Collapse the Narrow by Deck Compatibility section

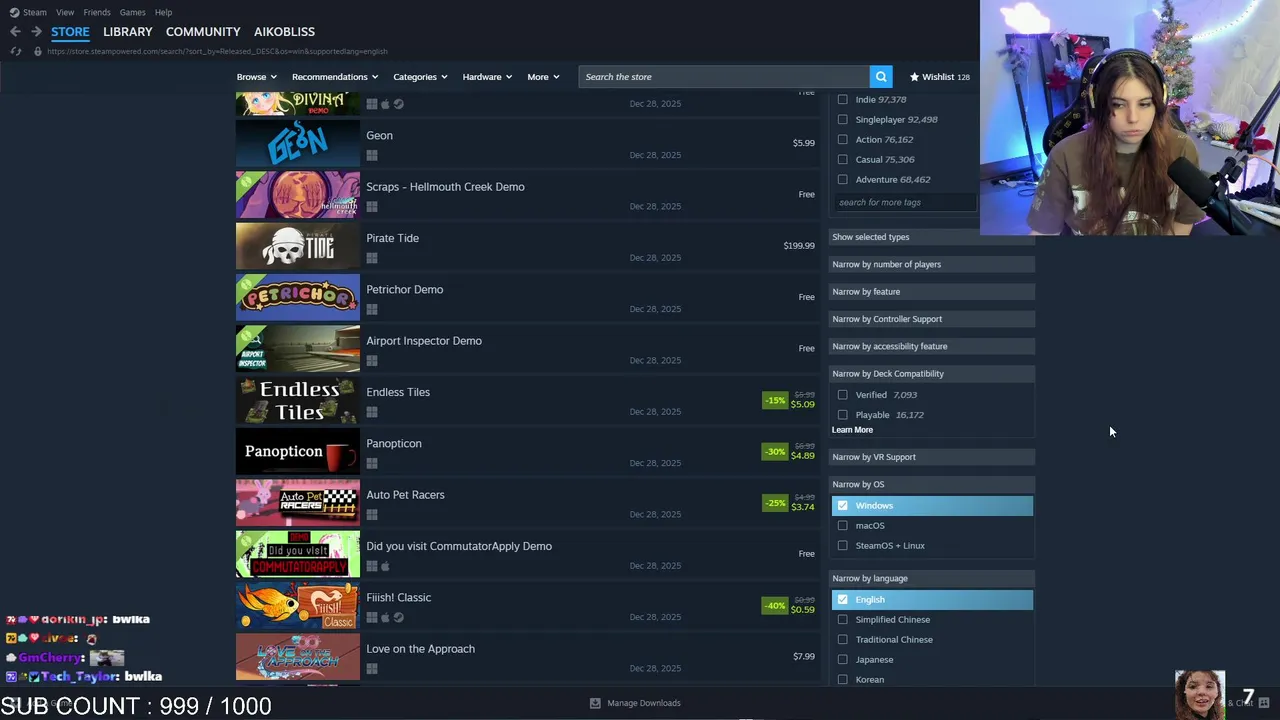[x=932, y=374]
